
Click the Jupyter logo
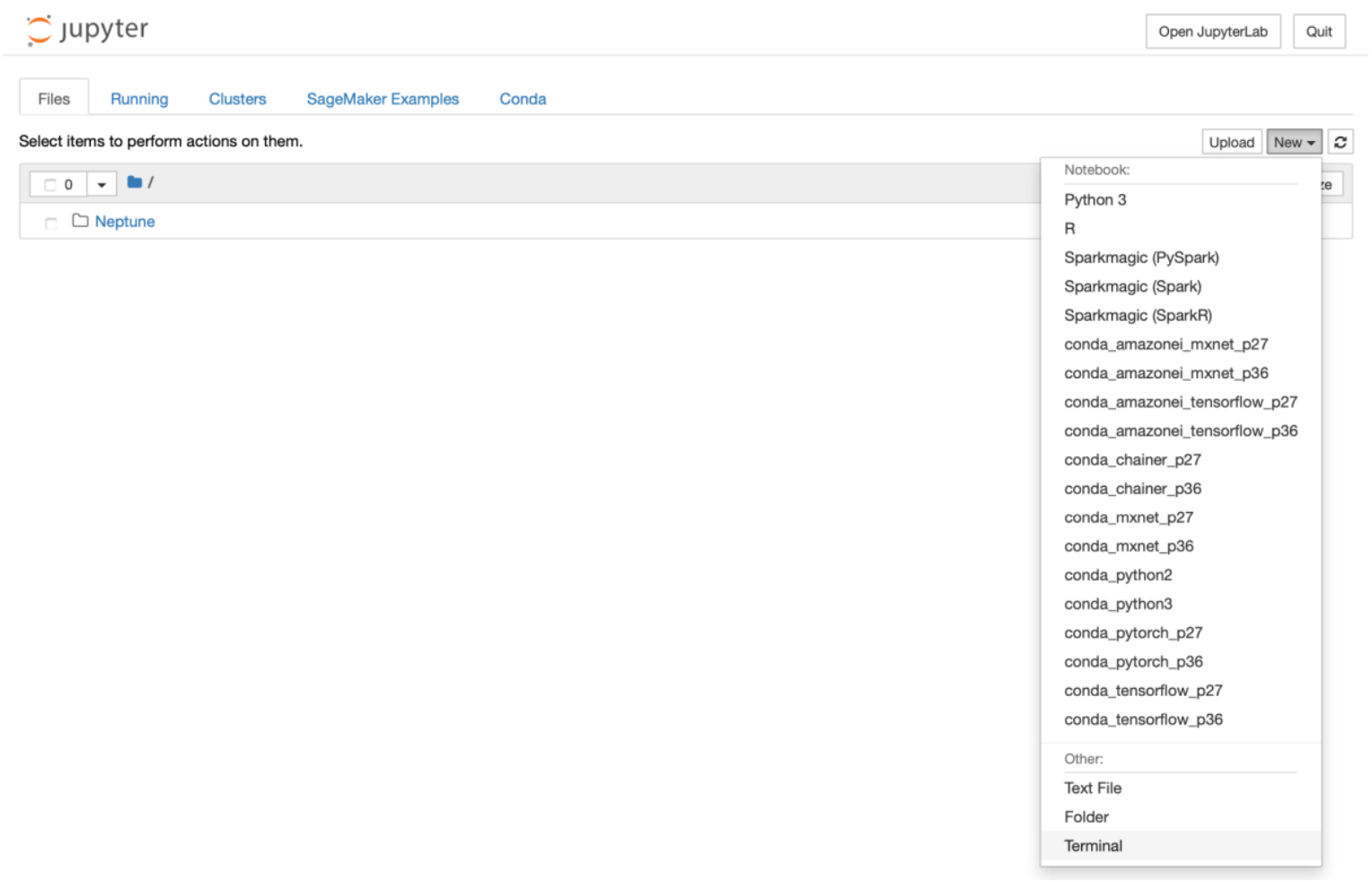click(87, 30)
